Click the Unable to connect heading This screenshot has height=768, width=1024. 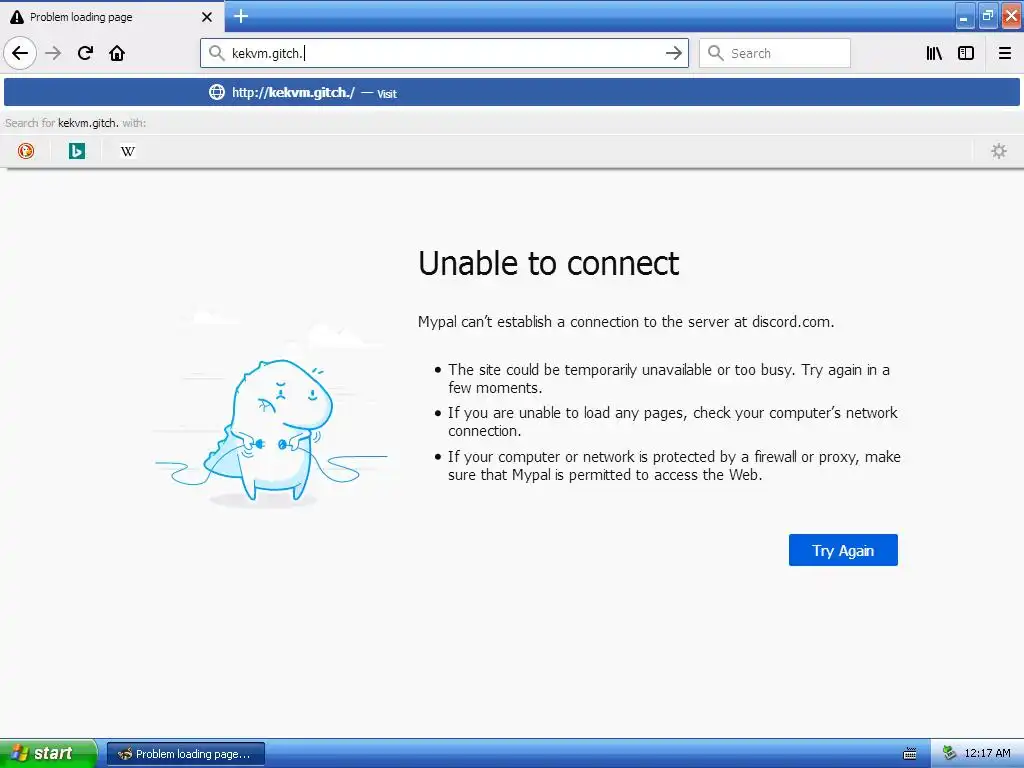(549, 263)
